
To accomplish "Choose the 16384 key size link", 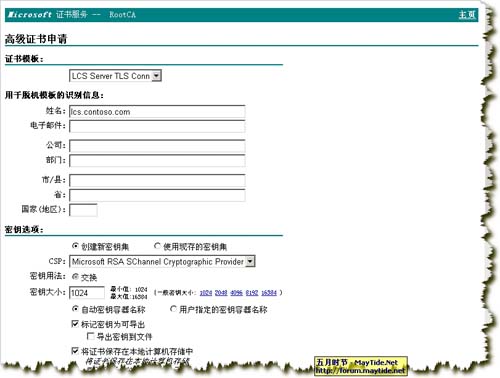I will point(269,293).
